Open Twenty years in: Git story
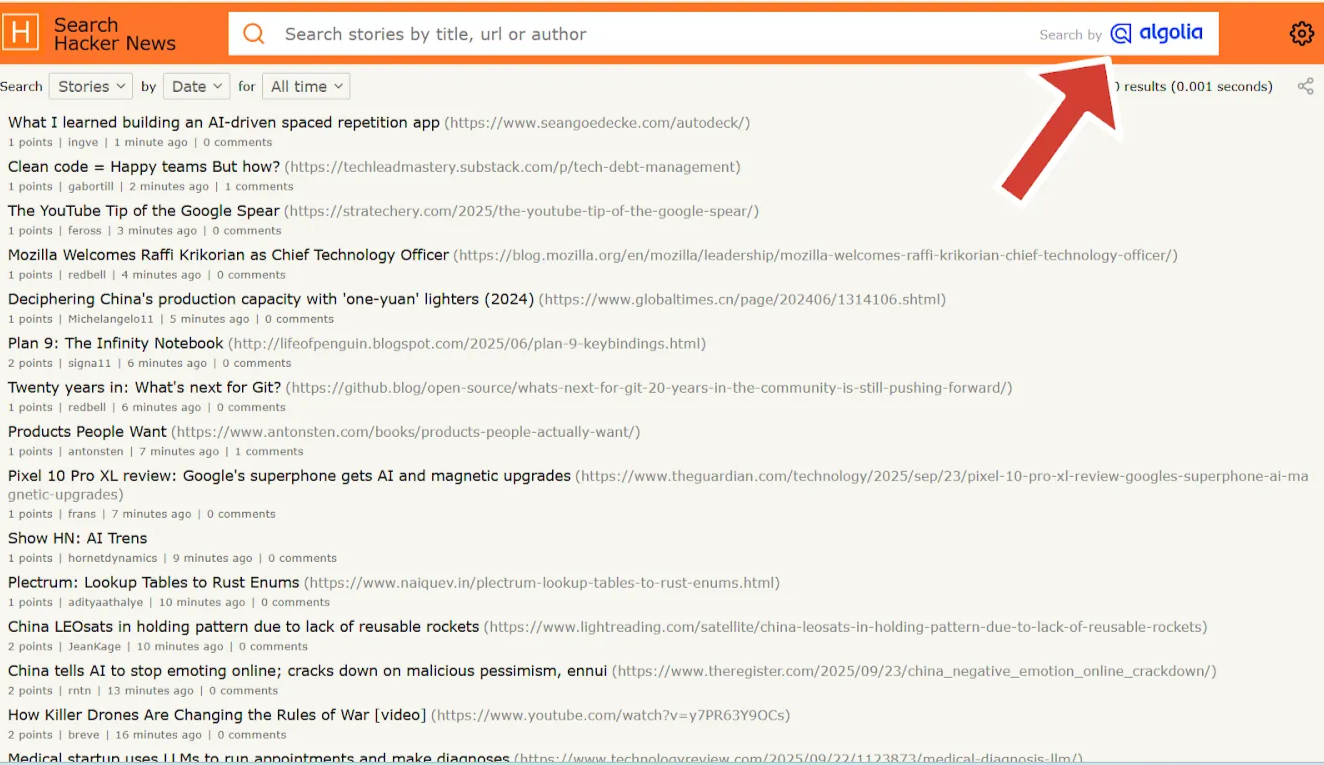Screen dimensions: 1324x765 point(145,387)
